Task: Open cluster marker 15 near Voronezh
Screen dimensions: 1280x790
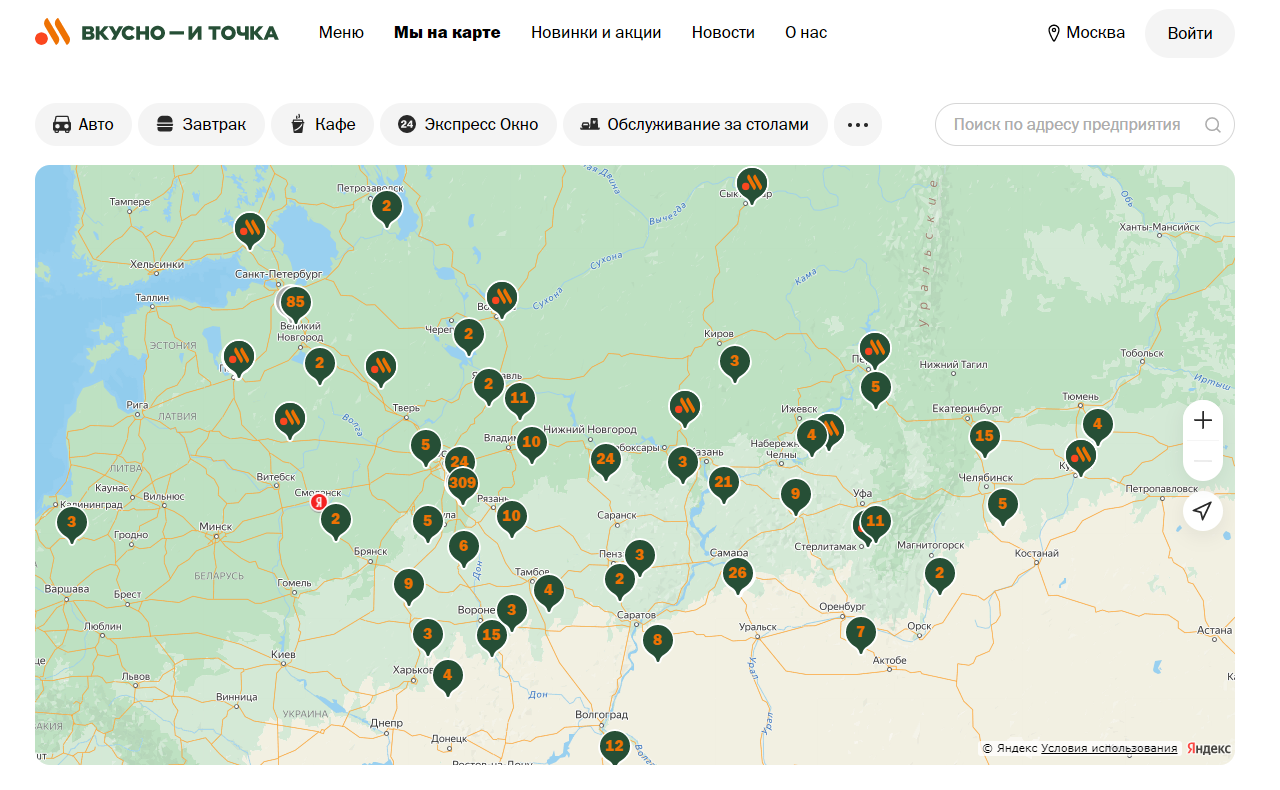Action: pos(491,636)
